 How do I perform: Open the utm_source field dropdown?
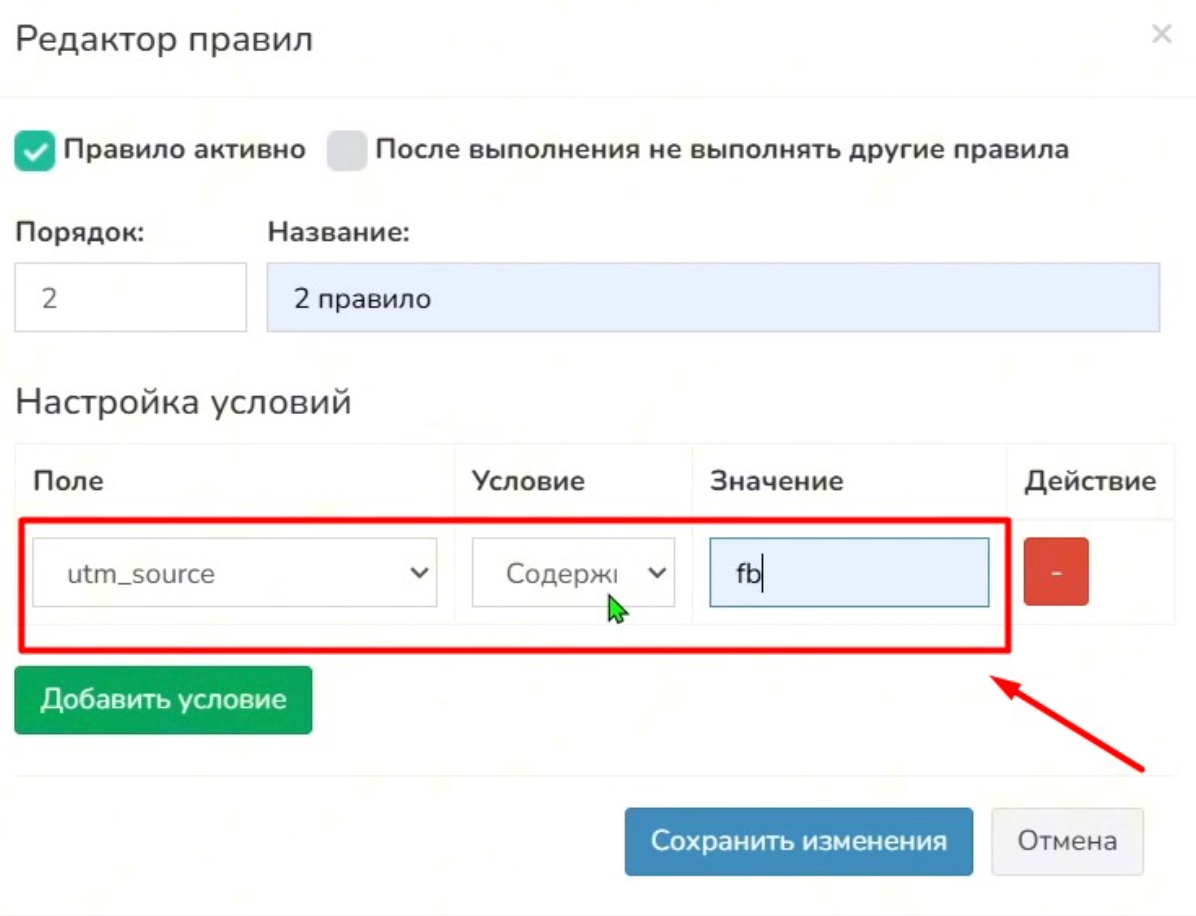(234, 573)
